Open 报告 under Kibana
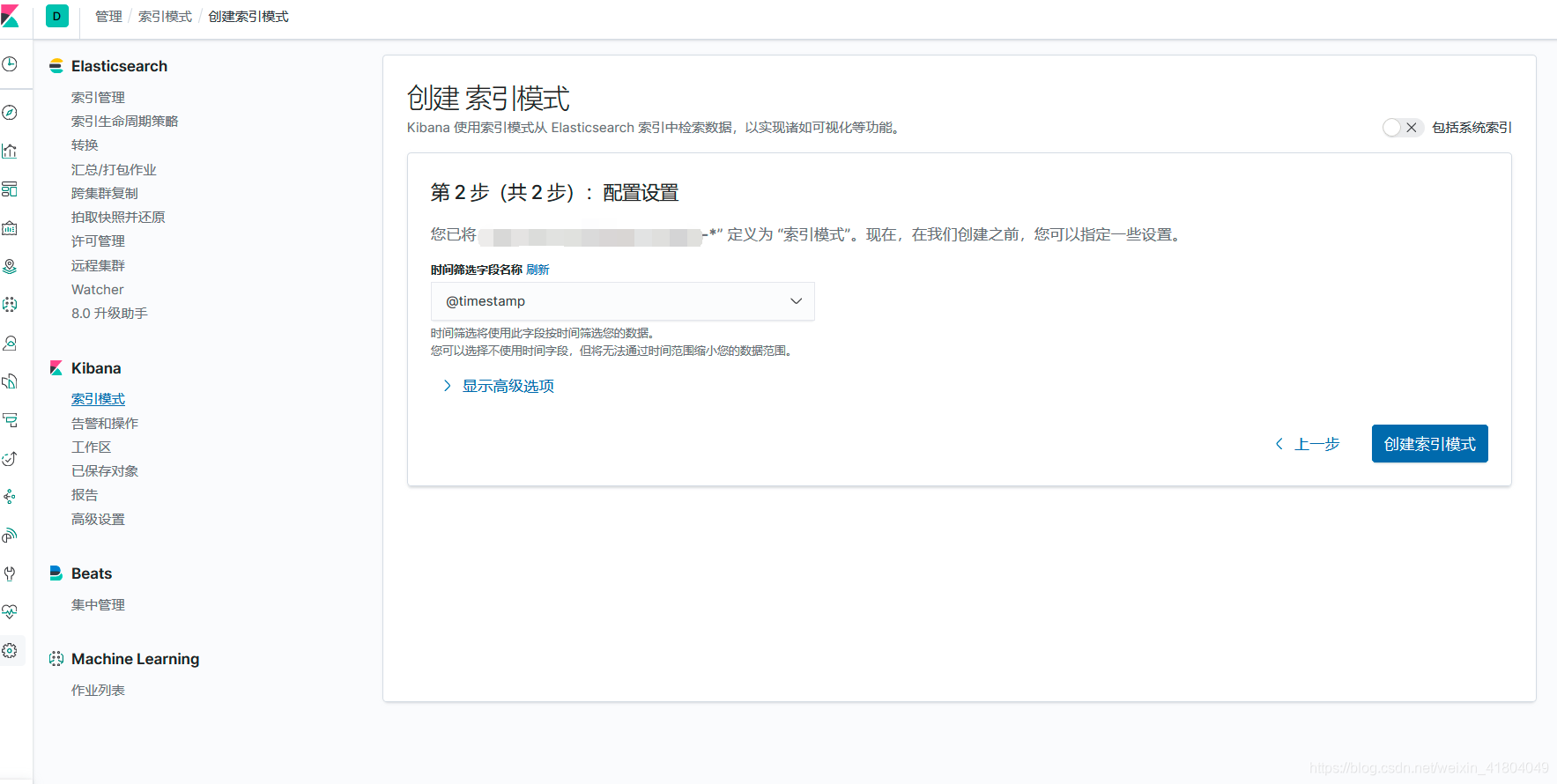 (85, 494)
